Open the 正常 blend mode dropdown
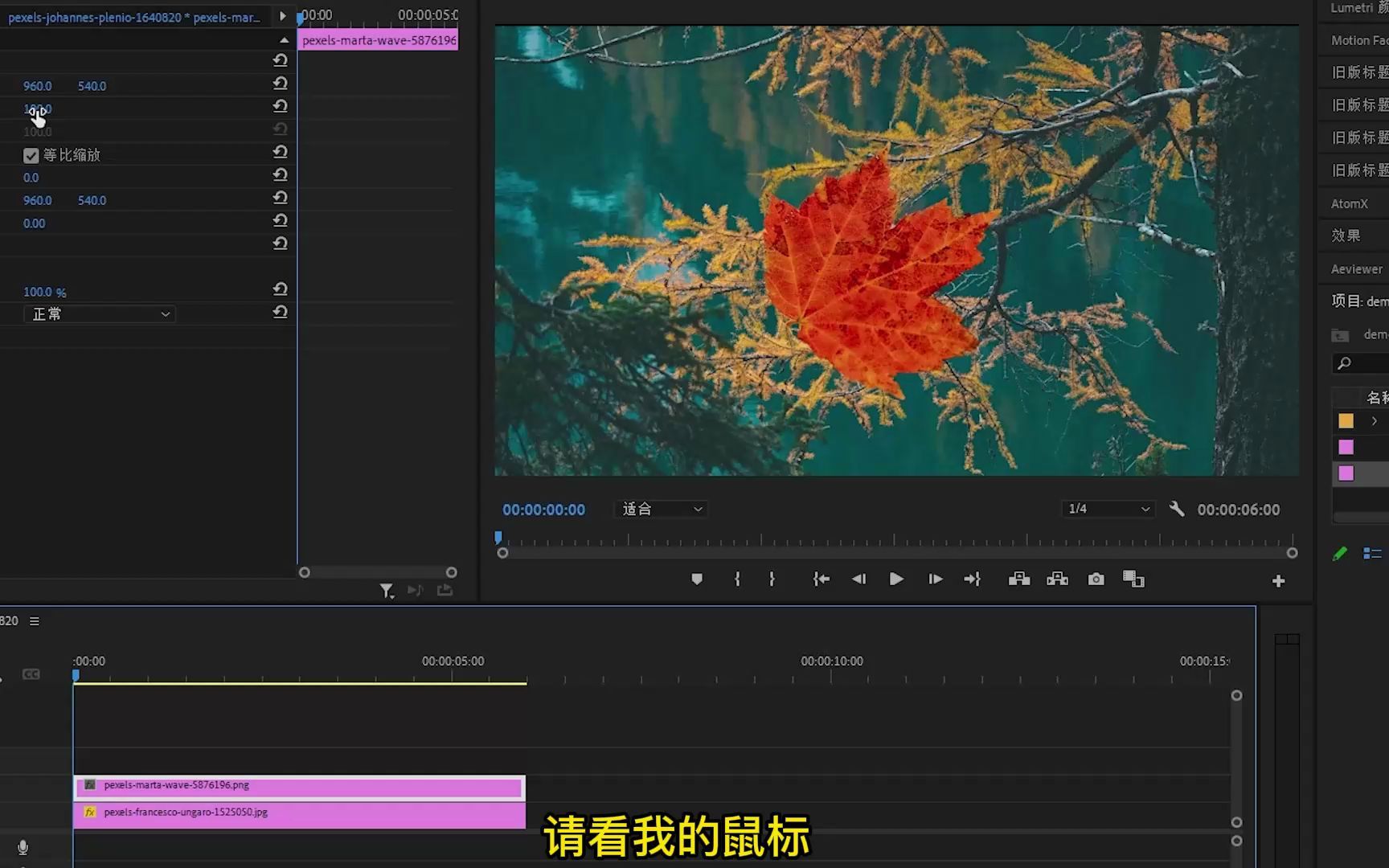The image size is (1389, 868). [x=99, y=313]
